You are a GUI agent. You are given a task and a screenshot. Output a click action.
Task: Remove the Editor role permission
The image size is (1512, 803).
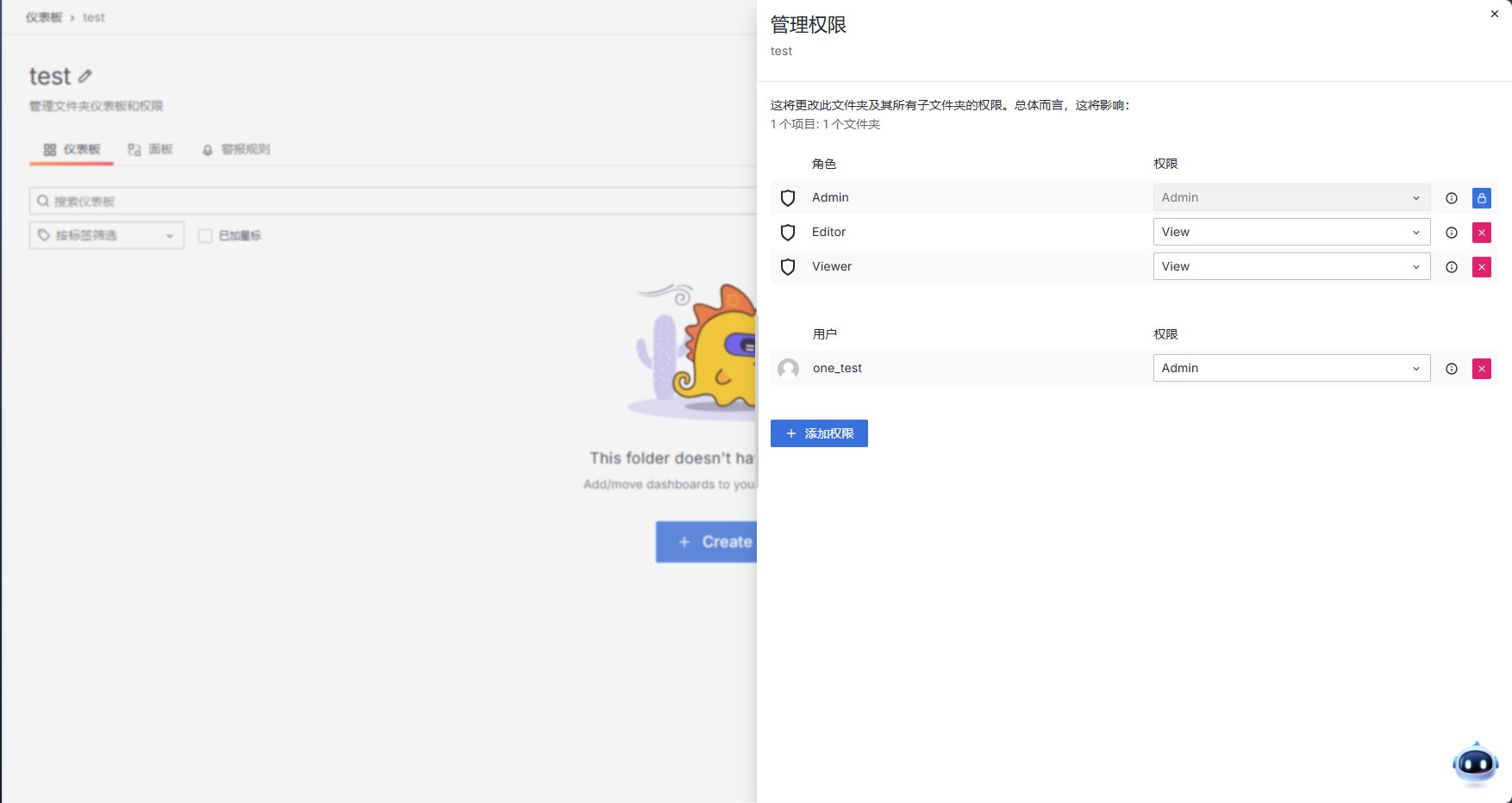pos(1481,233)
